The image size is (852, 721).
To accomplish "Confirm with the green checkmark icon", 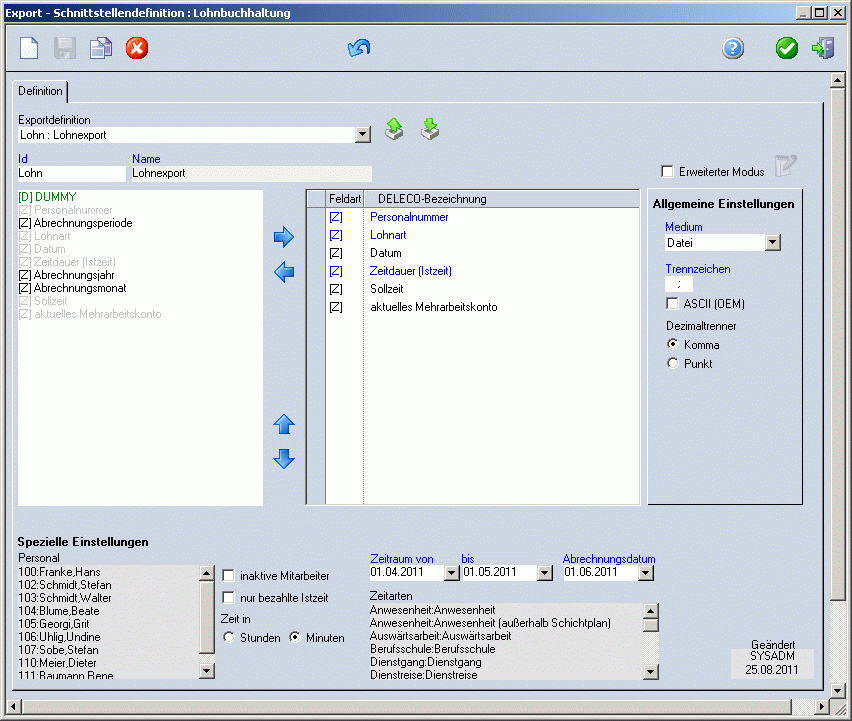I will 787,48.
